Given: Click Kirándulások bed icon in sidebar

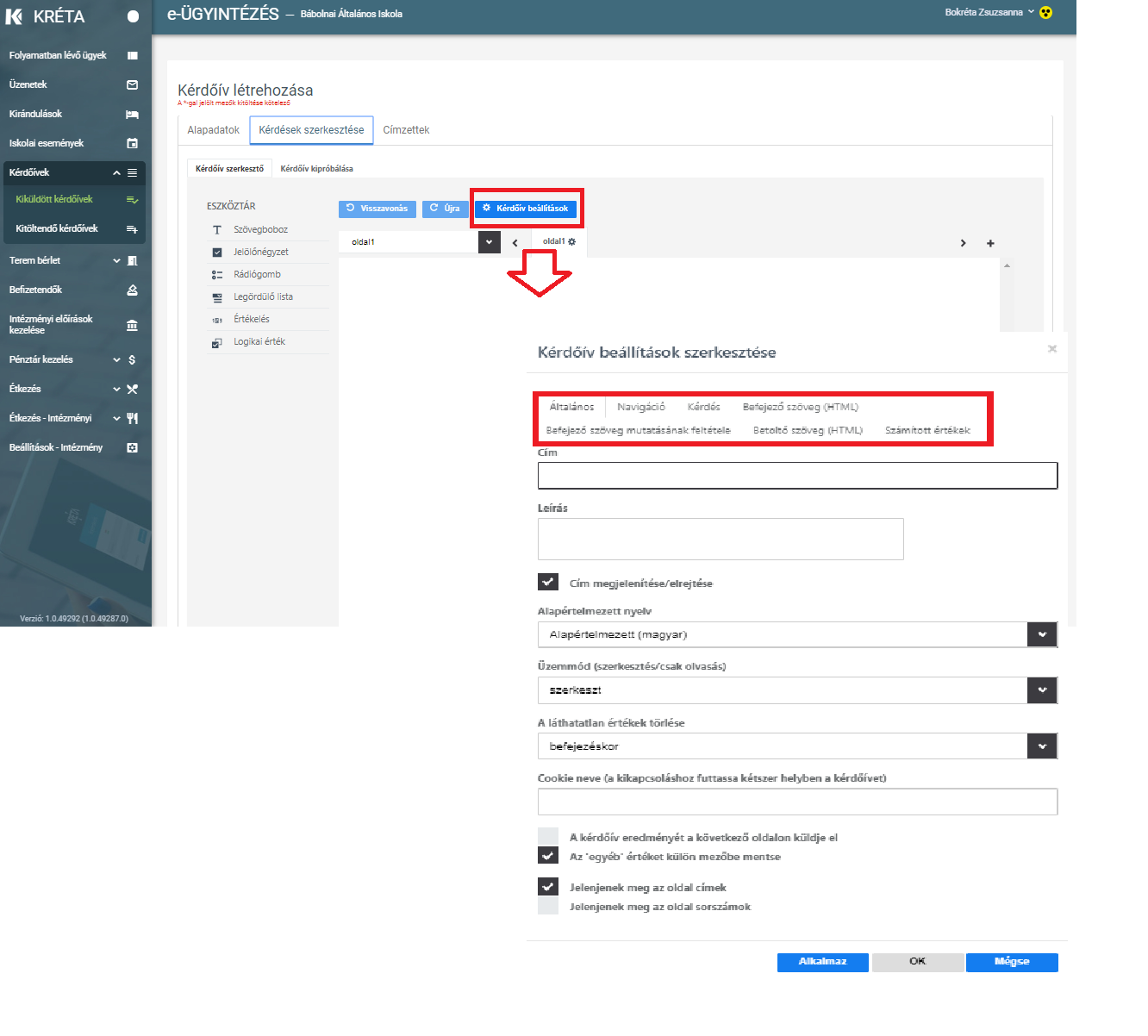Looking at the screenshot, I should (x=132, y=114).
